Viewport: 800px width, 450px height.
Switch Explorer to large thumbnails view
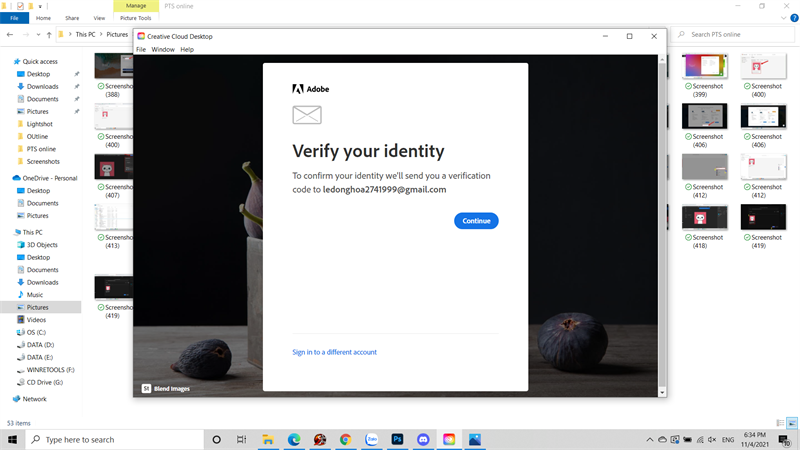click(792, 423)
